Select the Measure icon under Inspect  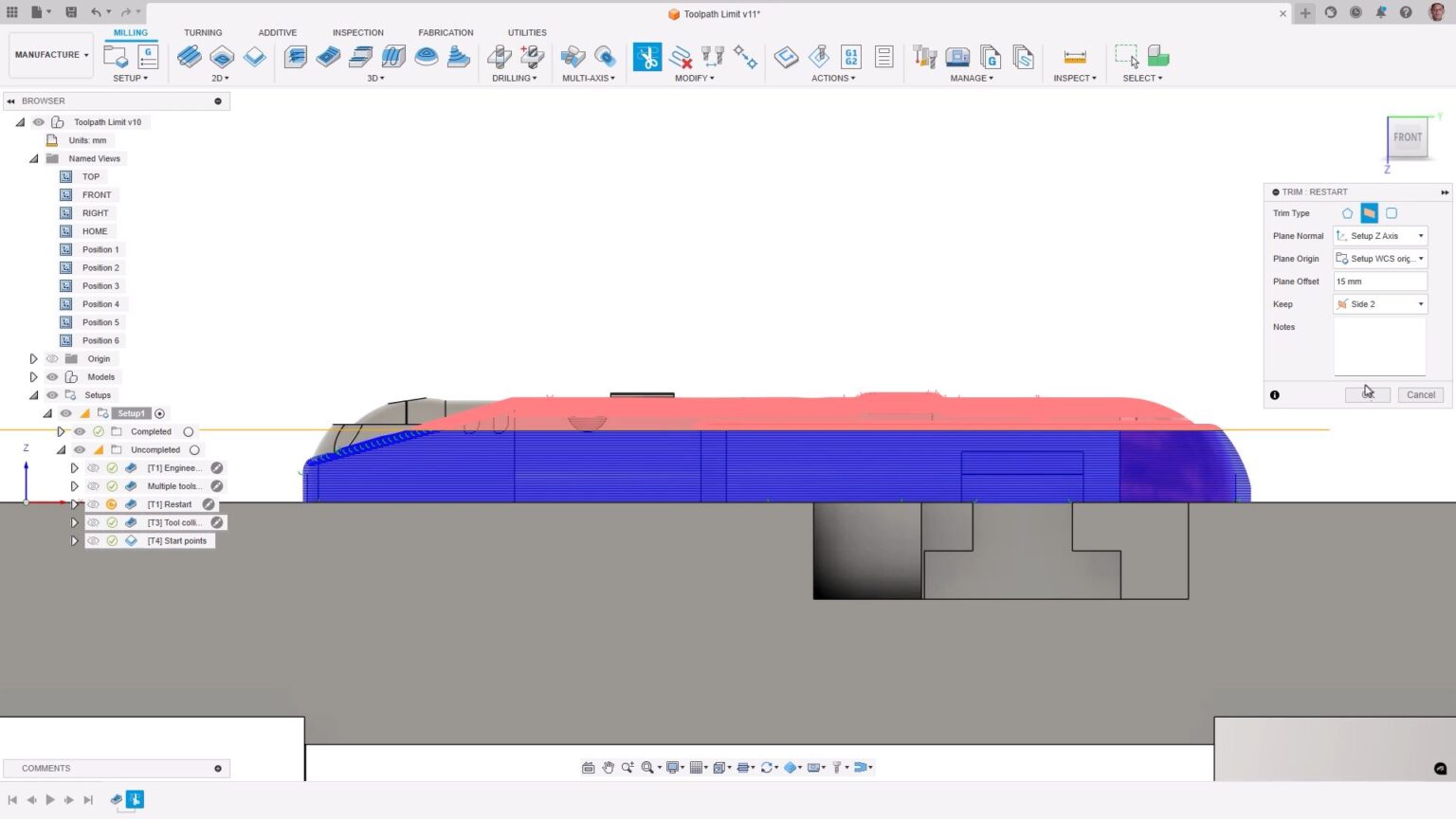[1072, 57]
